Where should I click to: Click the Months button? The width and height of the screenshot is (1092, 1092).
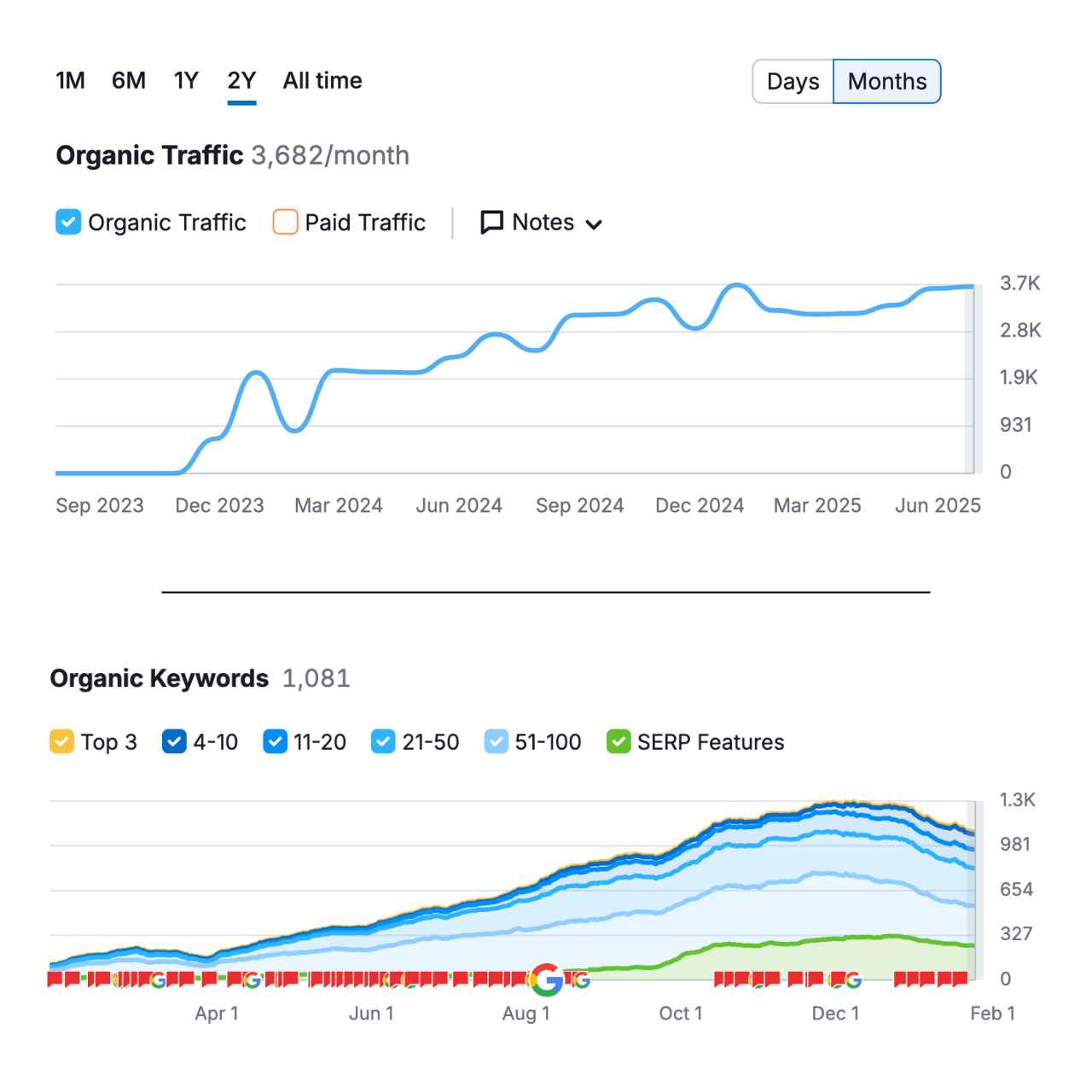886,81
